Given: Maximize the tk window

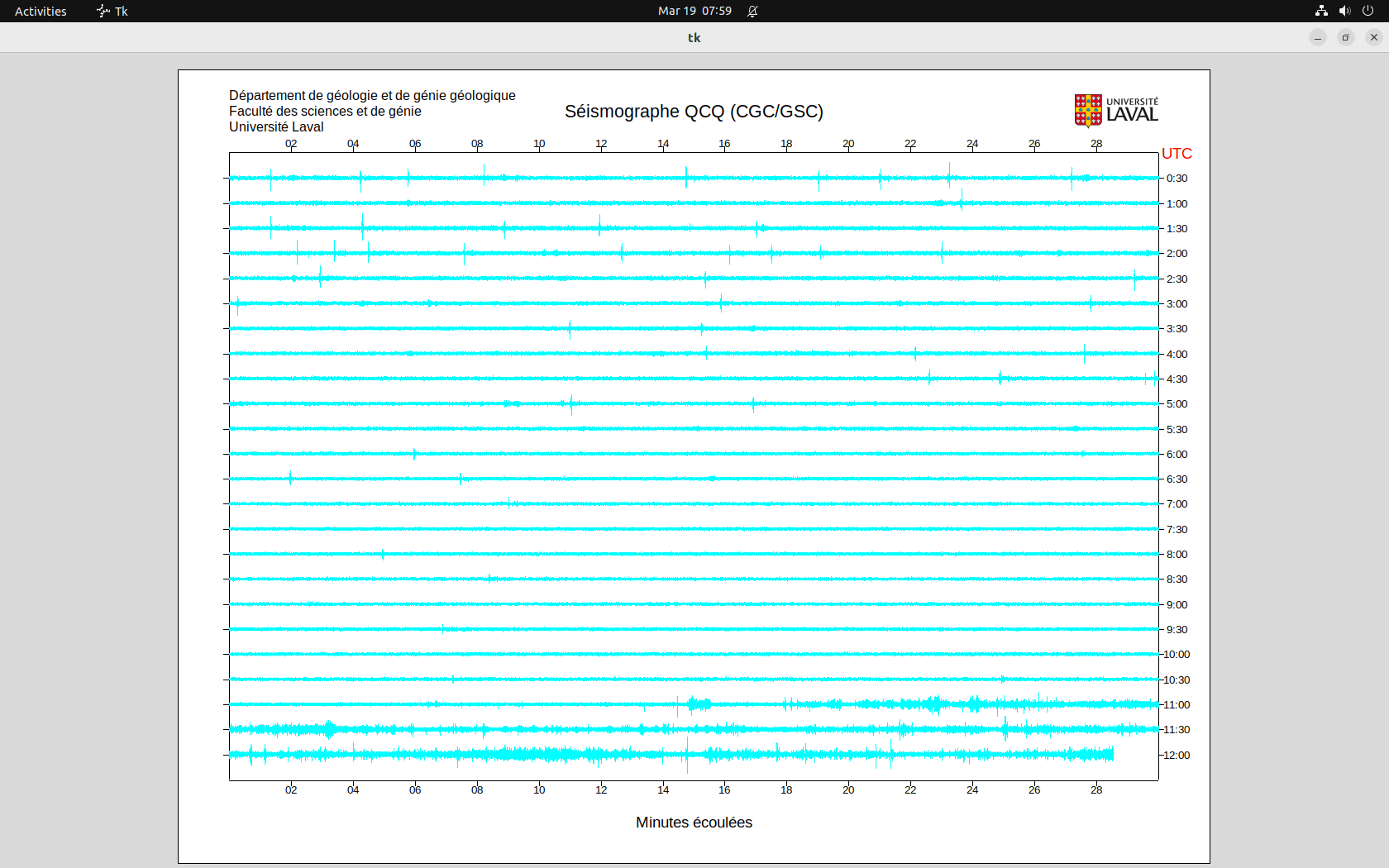Looking at the screenshot, I should [x=1346, y=37].
